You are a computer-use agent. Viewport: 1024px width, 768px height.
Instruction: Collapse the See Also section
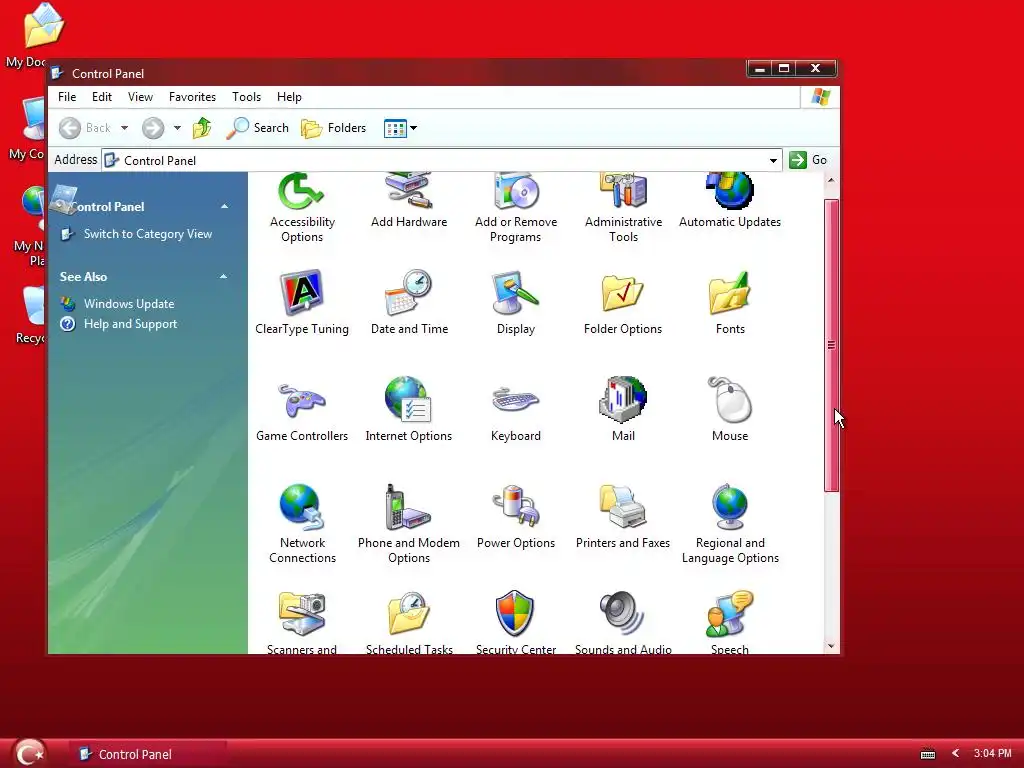point(223,277)
